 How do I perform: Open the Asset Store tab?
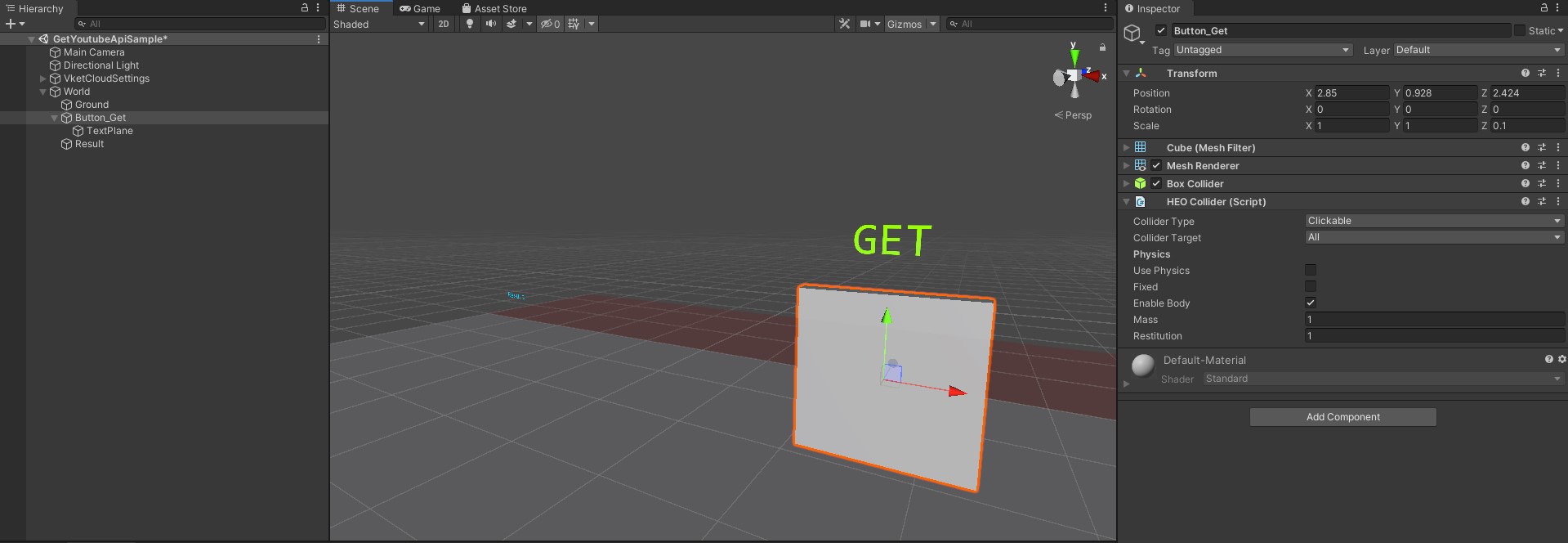[494, 8]
